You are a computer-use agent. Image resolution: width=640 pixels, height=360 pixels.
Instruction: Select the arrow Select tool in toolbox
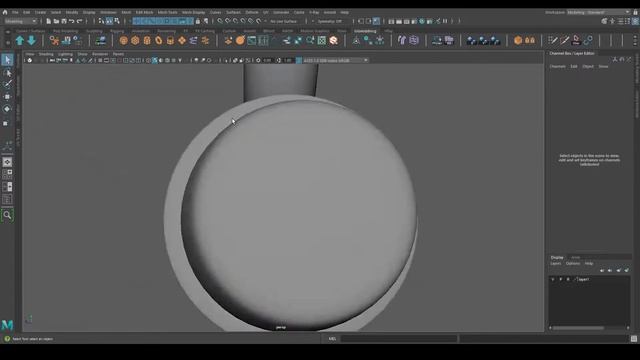[7, 60]
